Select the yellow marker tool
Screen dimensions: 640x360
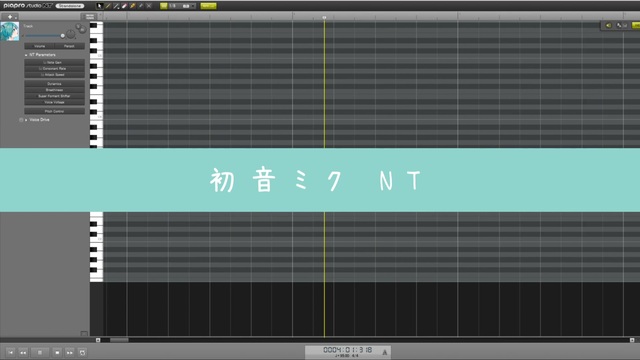pyautogui.click(x=133, y=6)
